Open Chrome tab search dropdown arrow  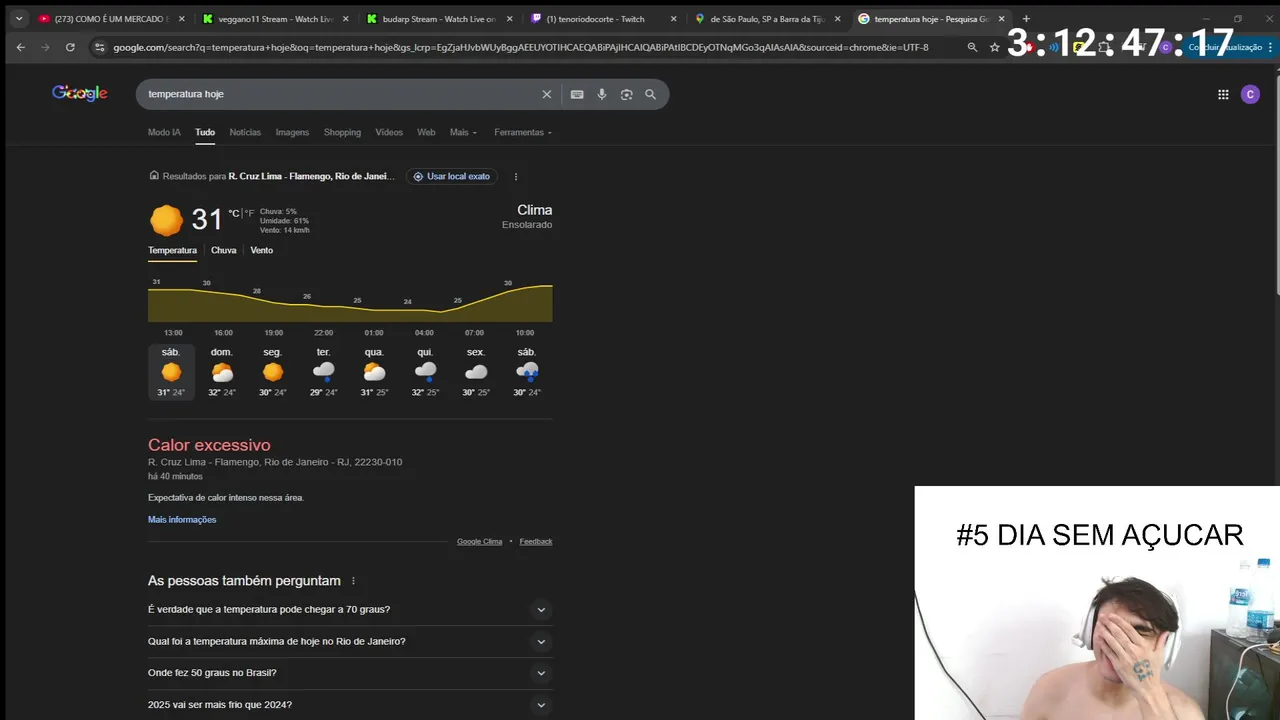click(x=18, y=19)
